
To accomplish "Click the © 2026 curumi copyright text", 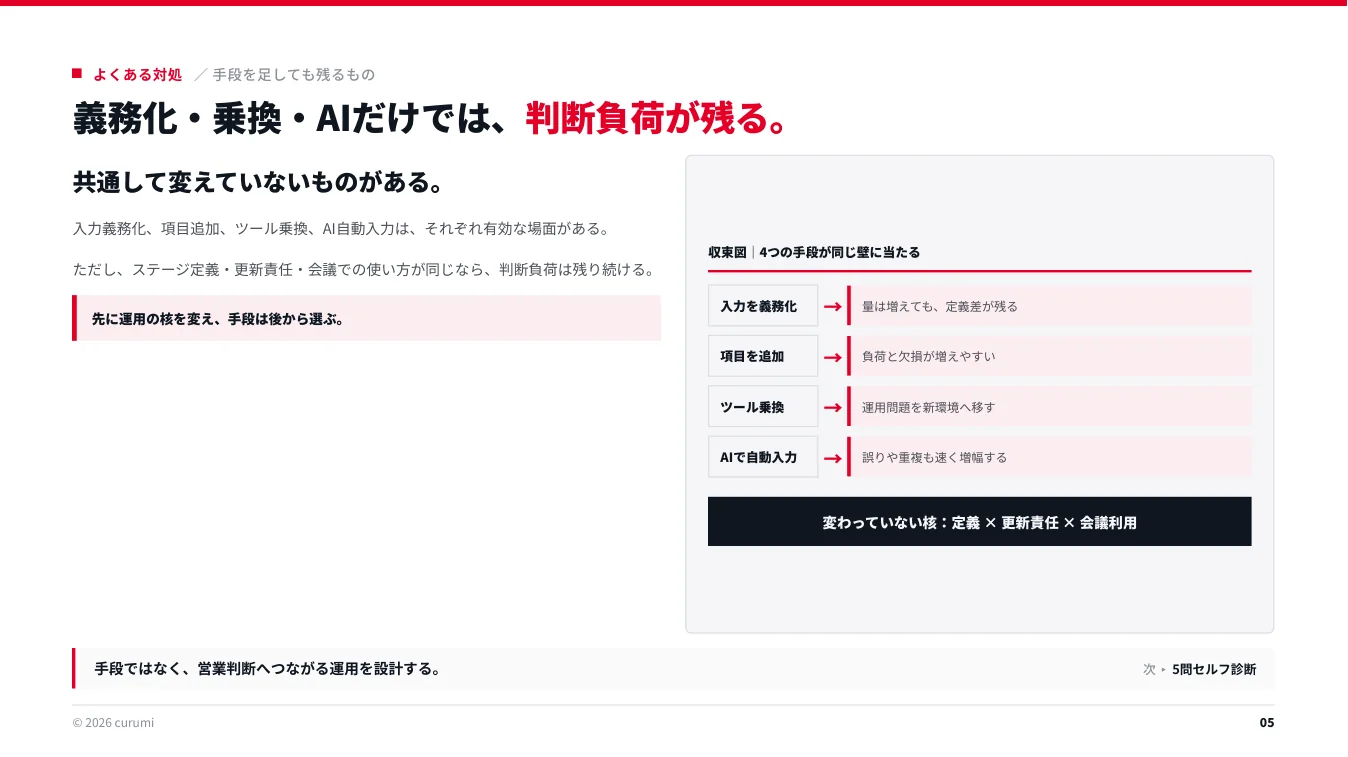I will pyautogui.click(x=113, y=722).
